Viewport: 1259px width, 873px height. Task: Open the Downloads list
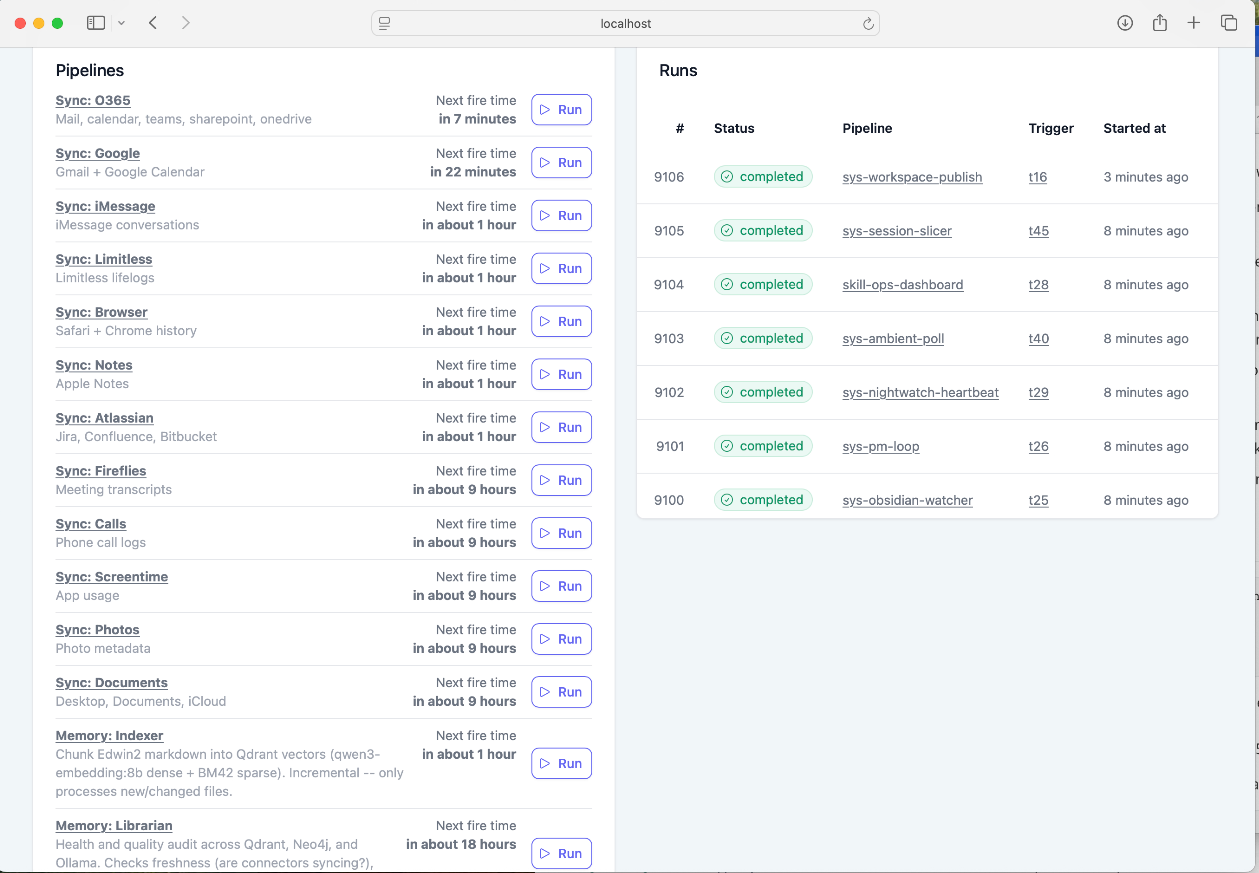pyautogui.click(x=1125, y=22)
